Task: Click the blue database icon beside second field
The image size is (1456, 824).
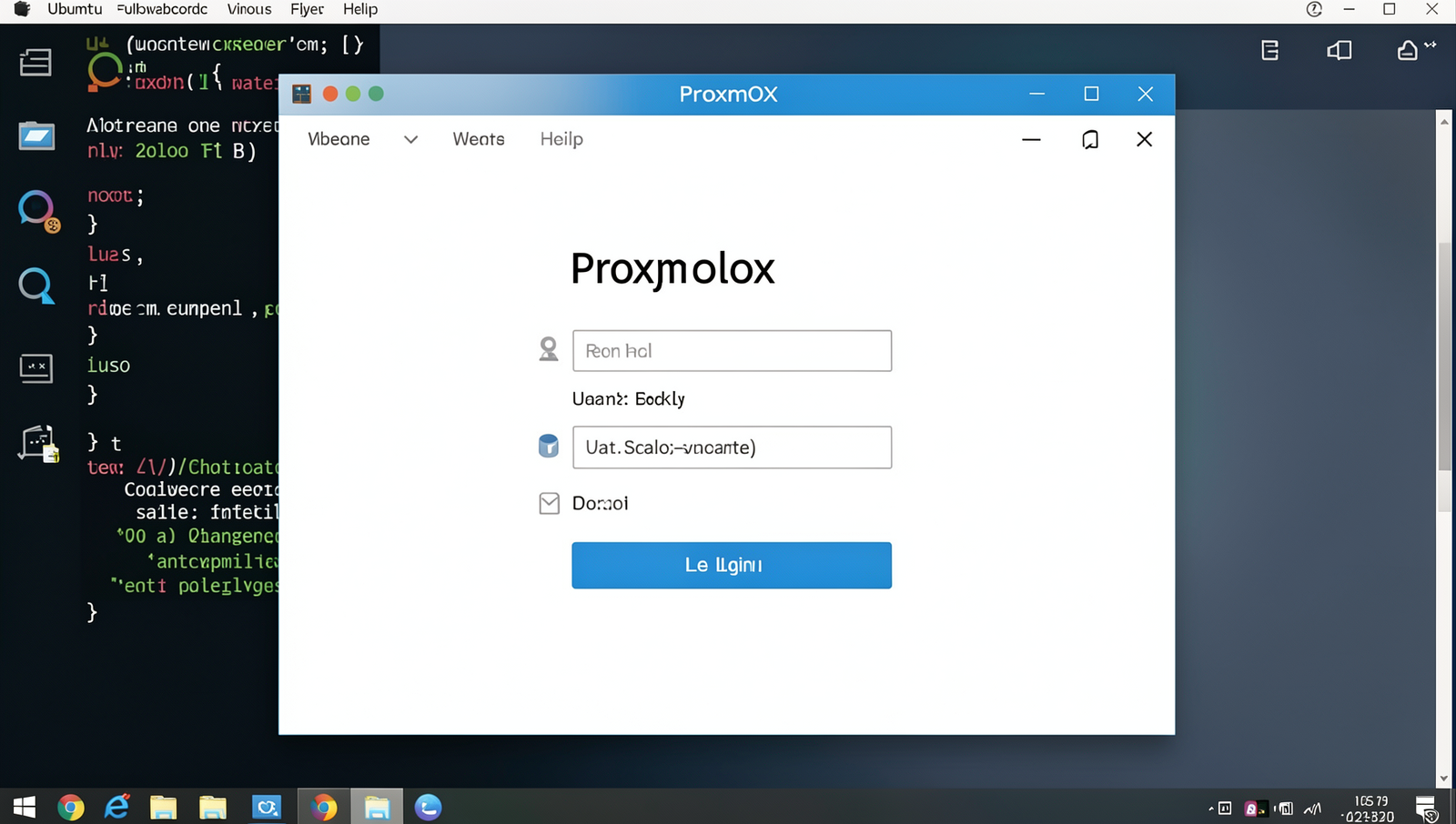Action: (549, 446)
